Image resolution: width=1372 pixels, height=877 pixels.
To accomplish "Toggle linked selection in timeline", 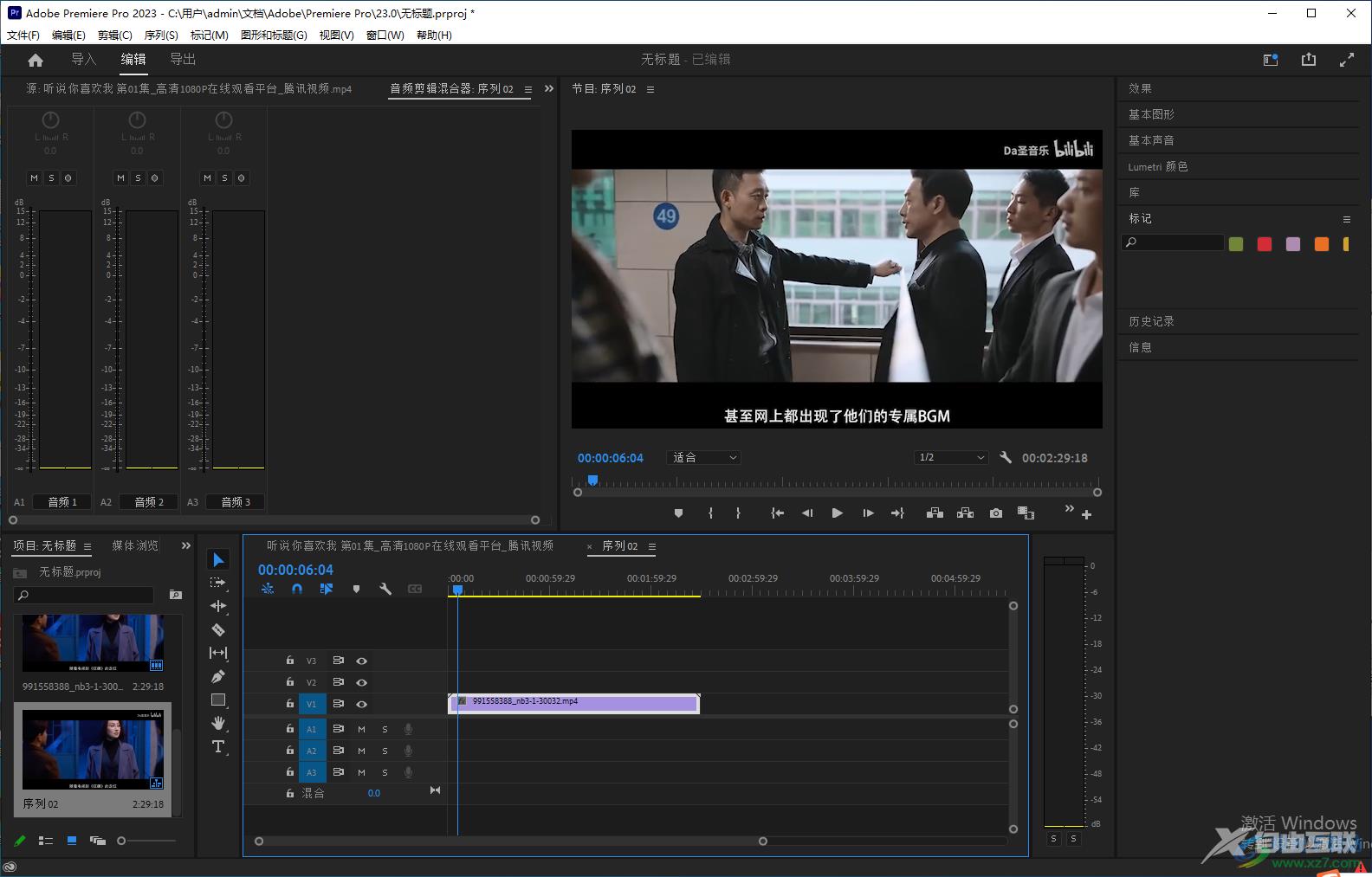I will point(327,589).
